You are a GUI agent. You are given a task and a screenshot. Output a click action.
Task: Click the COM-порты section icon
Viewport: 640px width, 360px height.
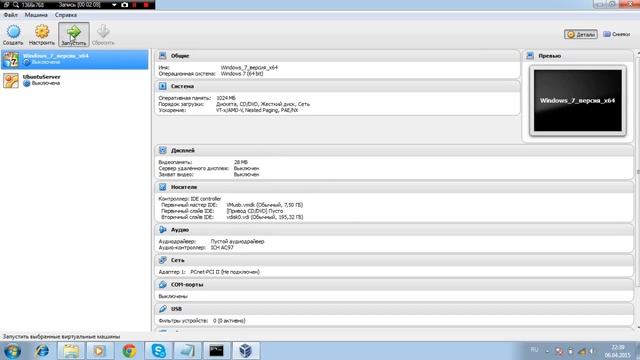[162, 284]
